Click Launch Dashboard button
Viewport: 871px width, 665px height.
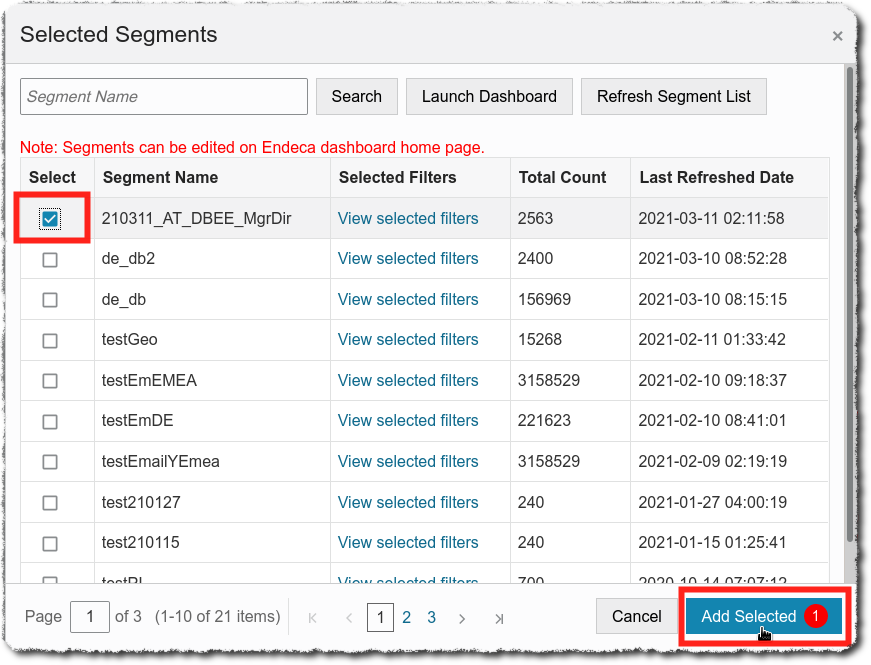coord(489,97)
